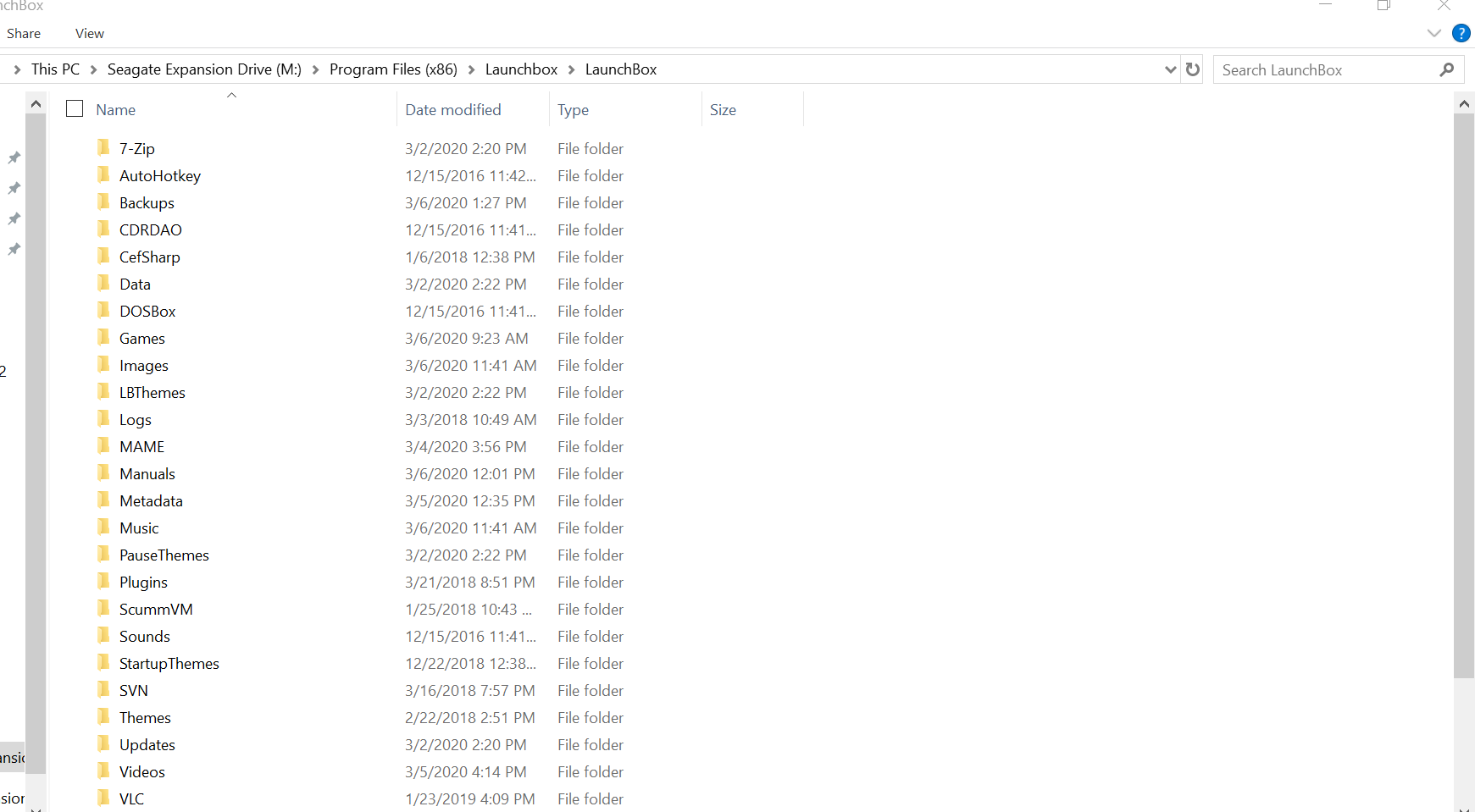Select the LBThemes folder icon

pos(103,392)
